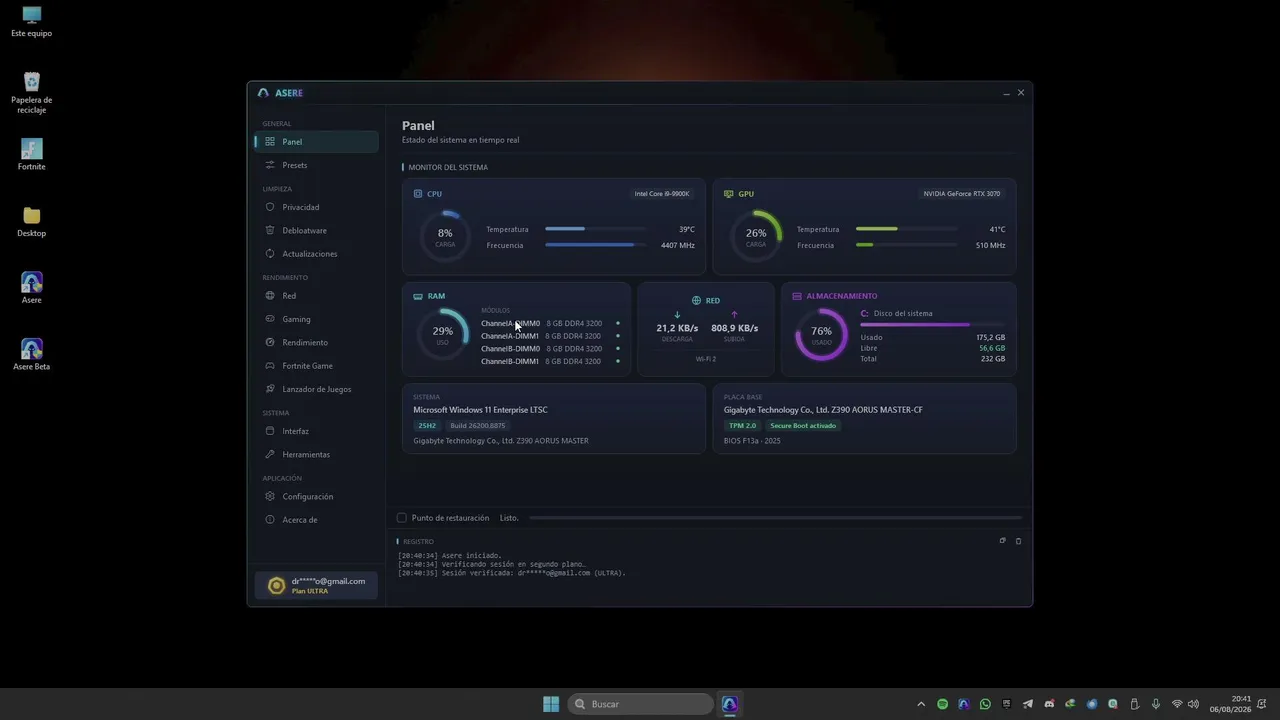The image size is (1280, 720).
Task: Open the Panel section in the sidebar
Action: (x=316, y=142)
